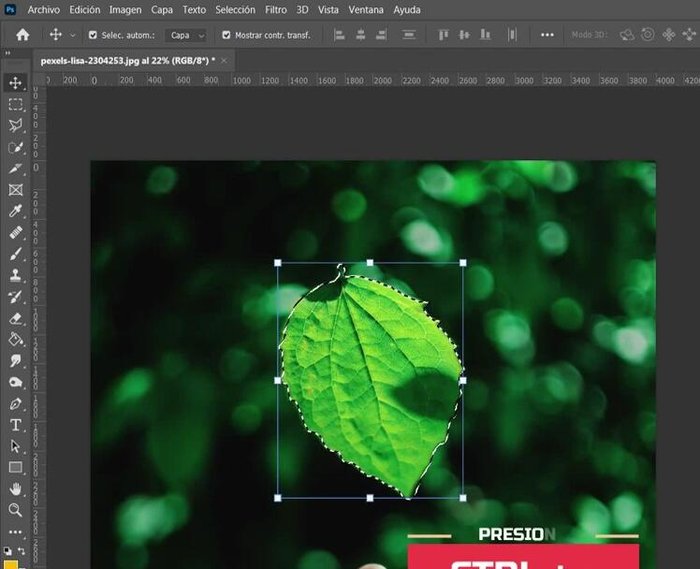Open the Selección menu
700x569 pixels.
(x=235, y=10)
